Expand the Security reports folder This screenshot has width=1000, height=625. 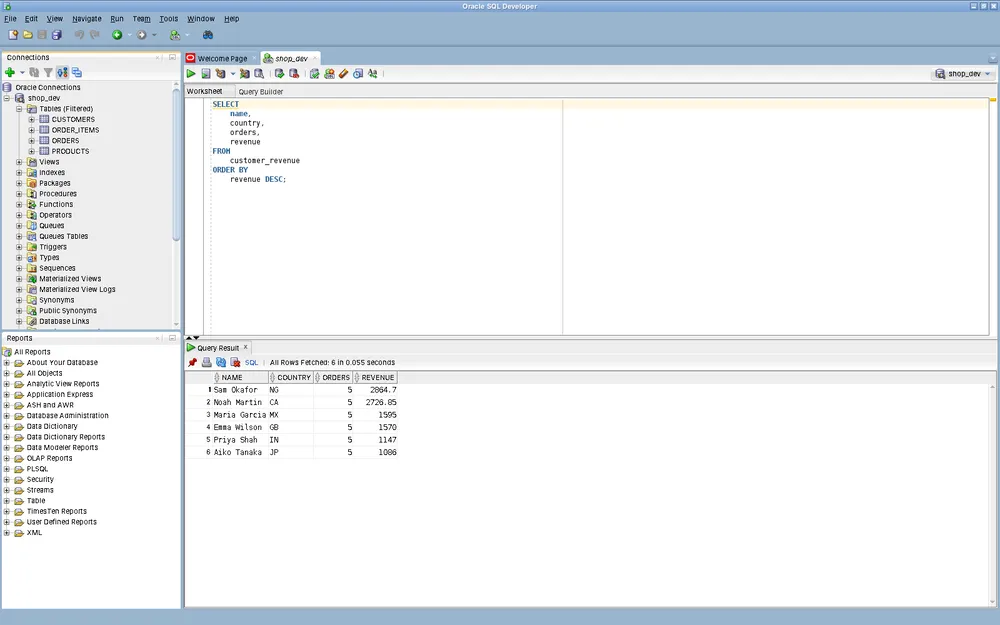[7, 480]
